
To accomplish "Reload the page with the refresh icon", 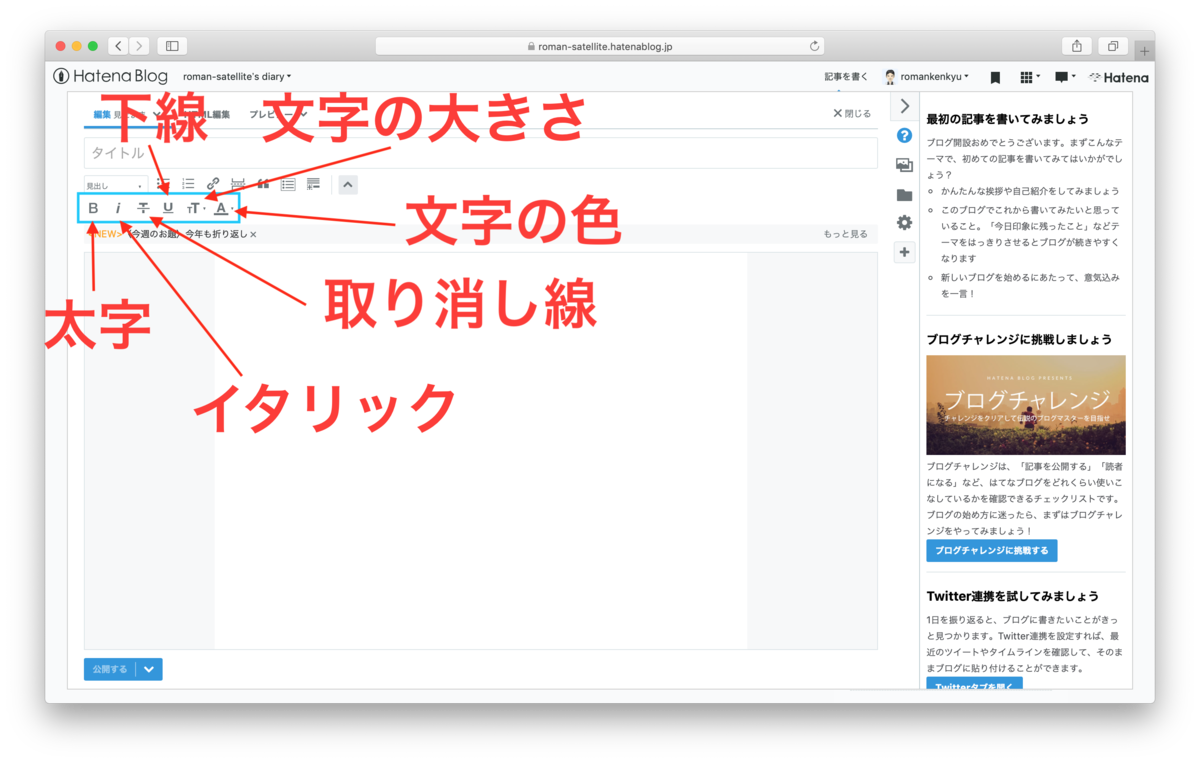I will tap(815, 46).
